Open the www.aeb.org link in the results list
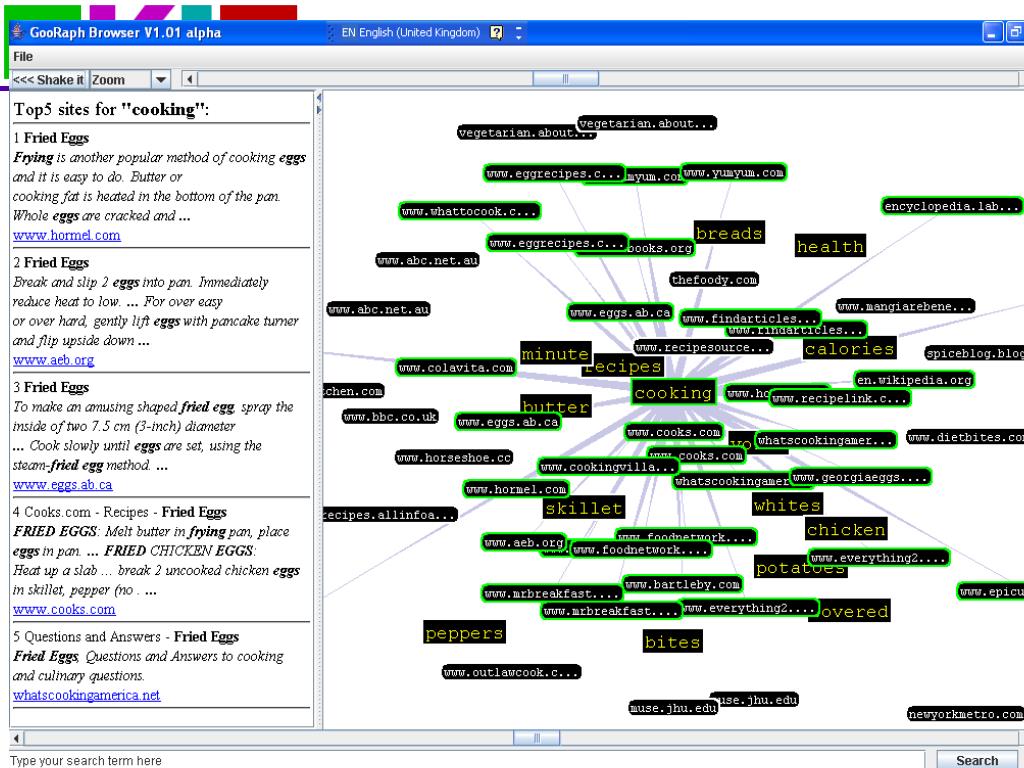Screen dimensions: 1024x768 coord(54,360)
